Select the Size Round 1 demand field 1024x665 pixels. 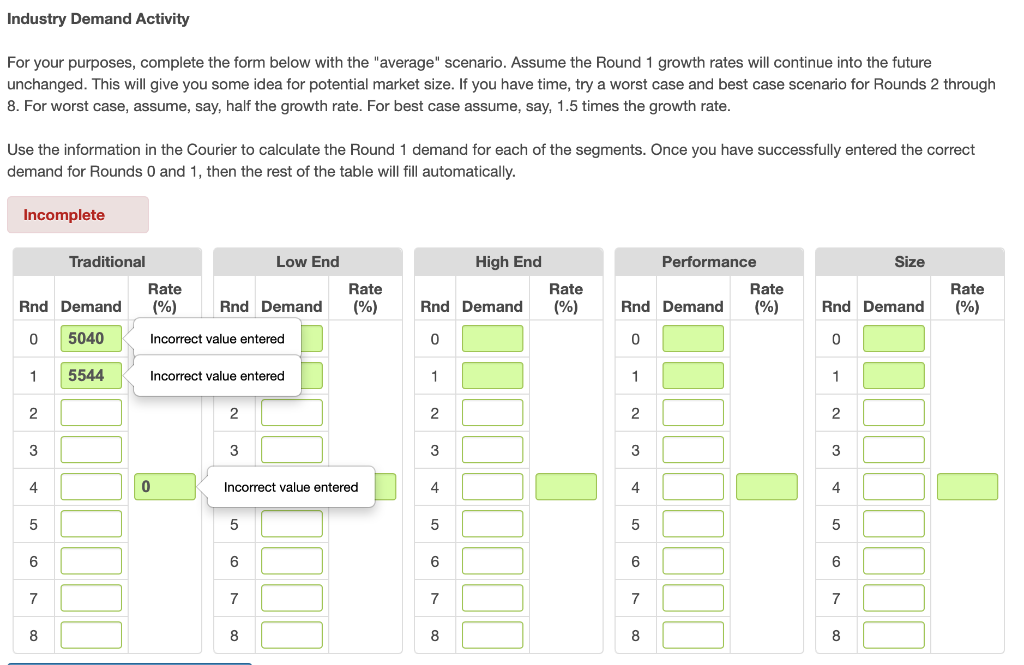(x=893, y=376)
